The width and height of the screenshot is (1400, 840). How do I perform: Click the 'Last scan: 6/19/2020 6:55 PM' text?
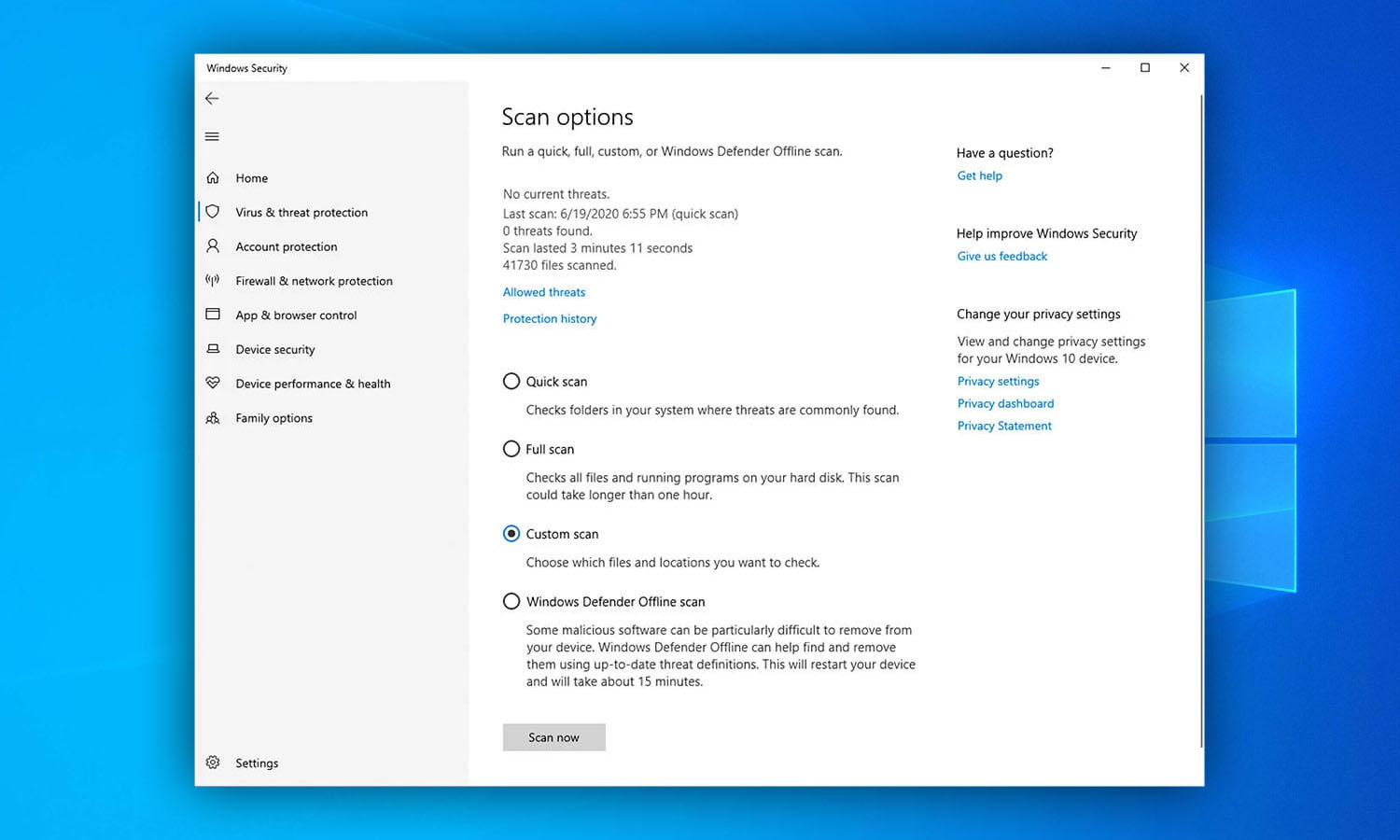(x=585, y=214)
